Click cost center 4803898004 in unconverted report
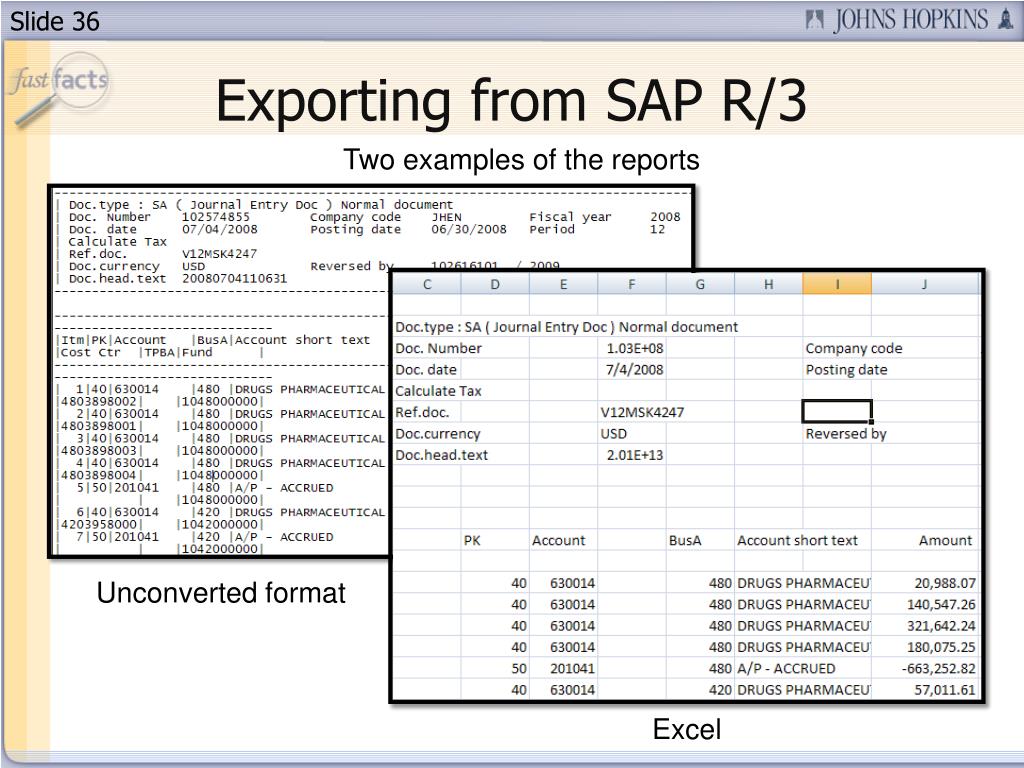Screen dimensions: 1024x768 pos(99,475)
